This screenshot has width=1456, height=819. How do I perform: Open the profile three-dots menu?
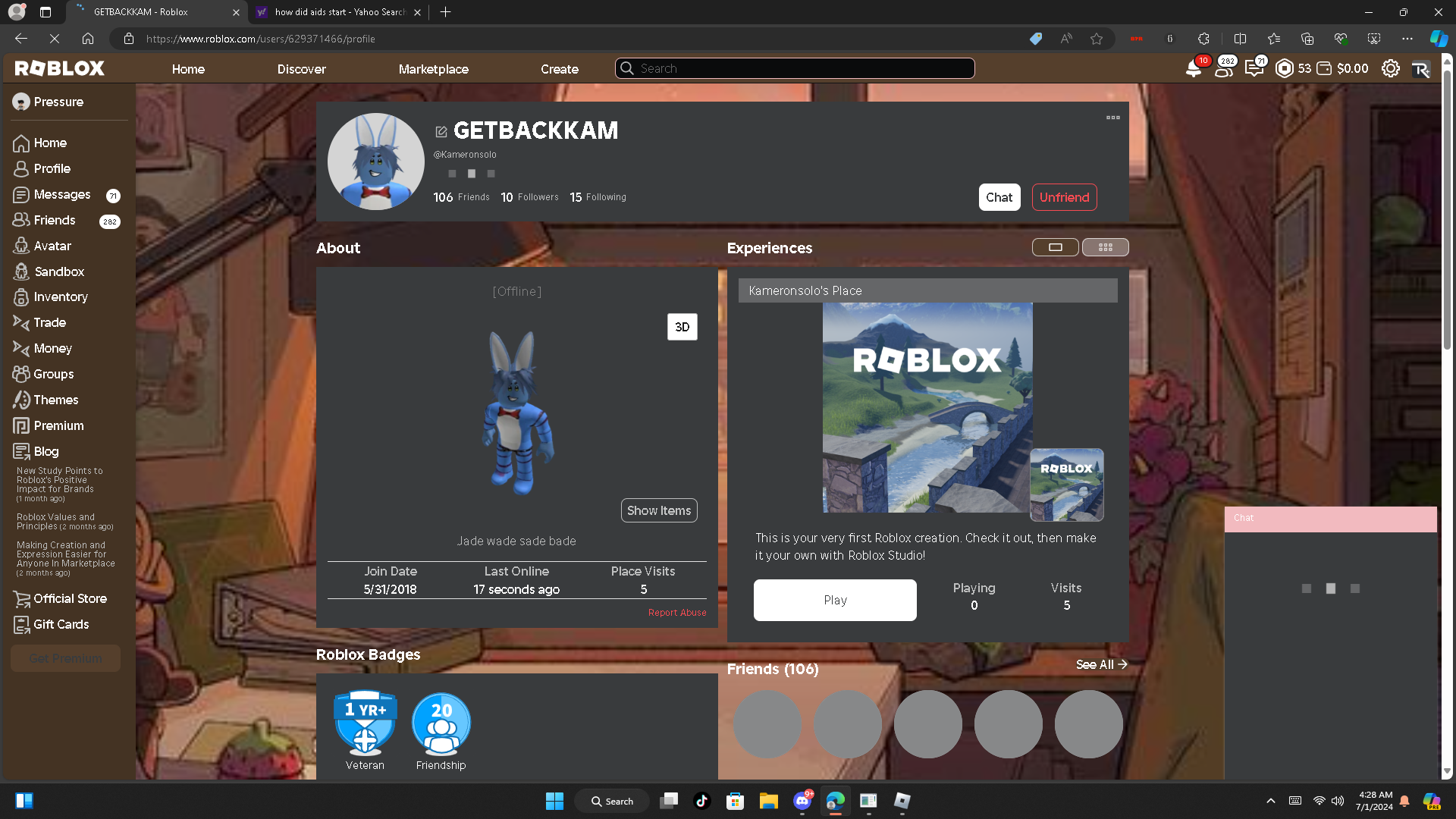pos(1113,118)
